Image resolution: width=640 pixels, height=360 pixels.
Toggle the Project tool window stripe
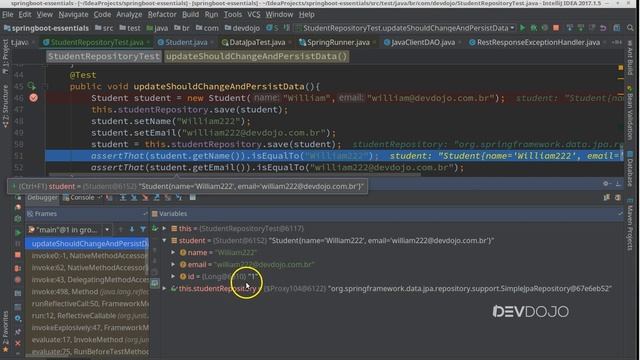click(5, 57)
